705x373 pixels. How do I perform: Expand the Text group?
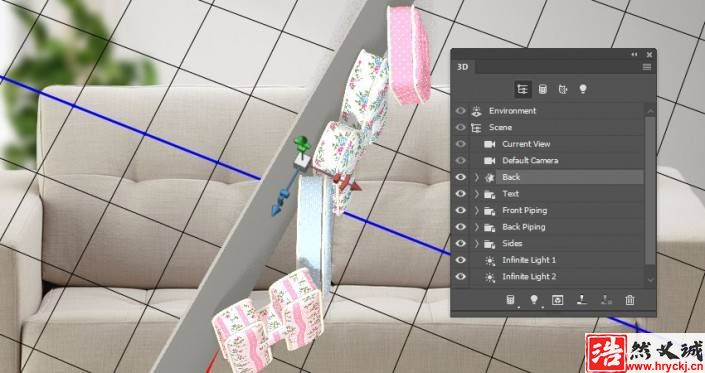click(477, 194)
